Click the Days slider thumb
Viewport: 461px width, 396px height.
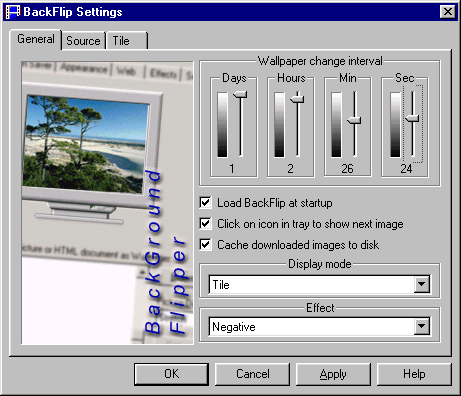240,95
